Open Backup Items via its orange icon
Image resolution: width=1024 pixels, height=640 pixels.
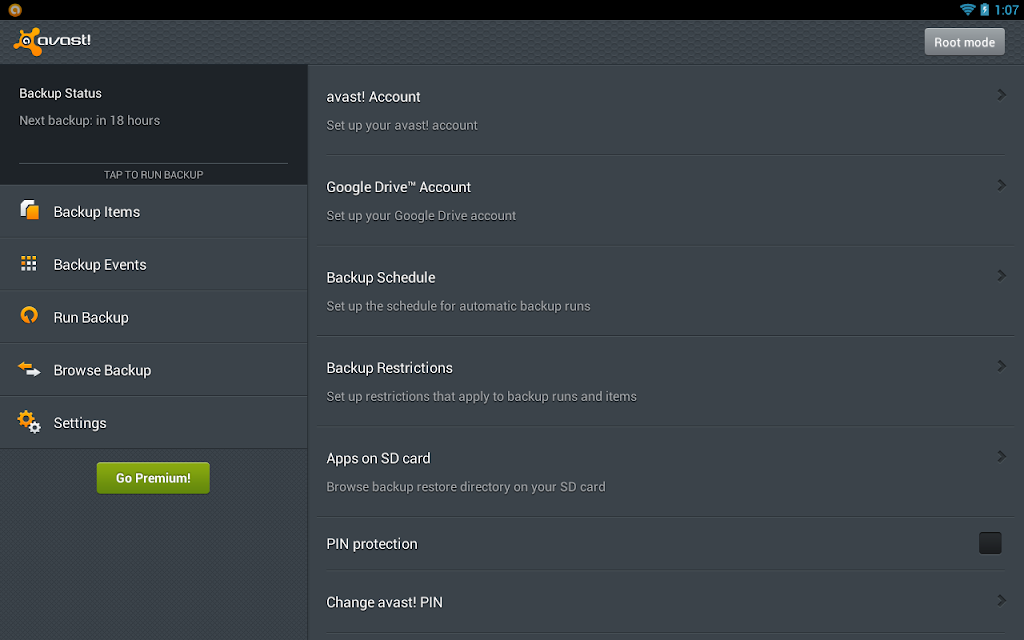tap(29, 210)
